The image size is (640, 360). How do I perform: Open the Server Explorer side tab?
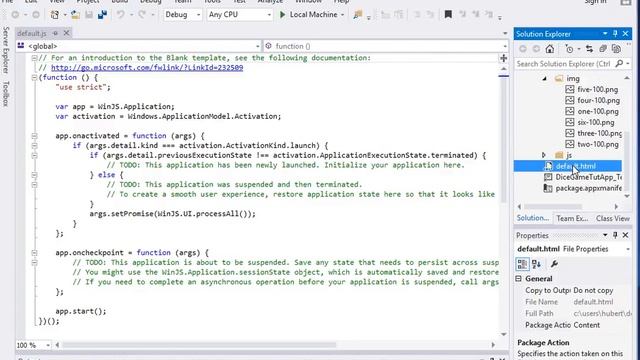[6, 50]
